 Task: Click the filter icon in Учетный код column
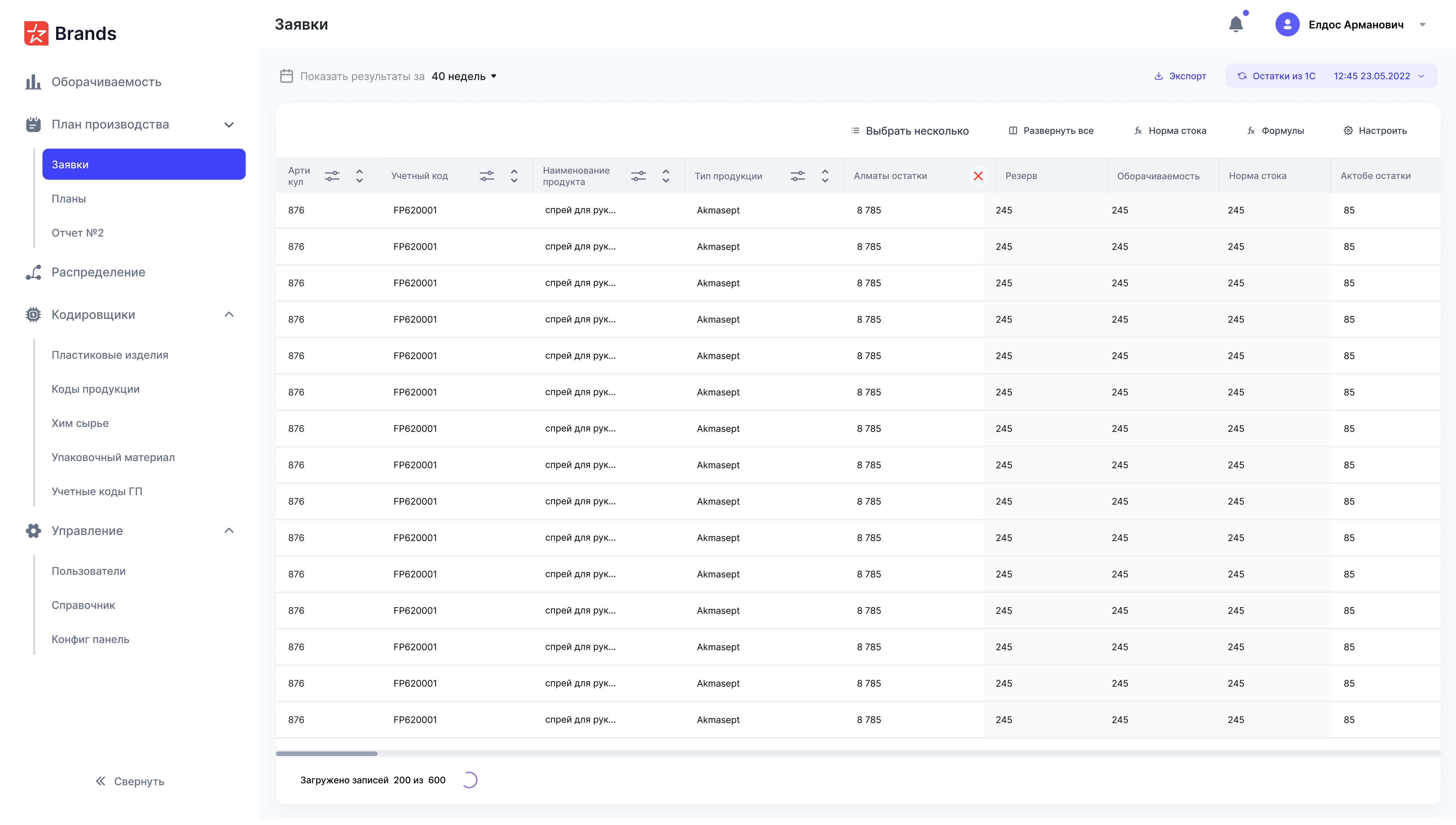pos(487,176)
